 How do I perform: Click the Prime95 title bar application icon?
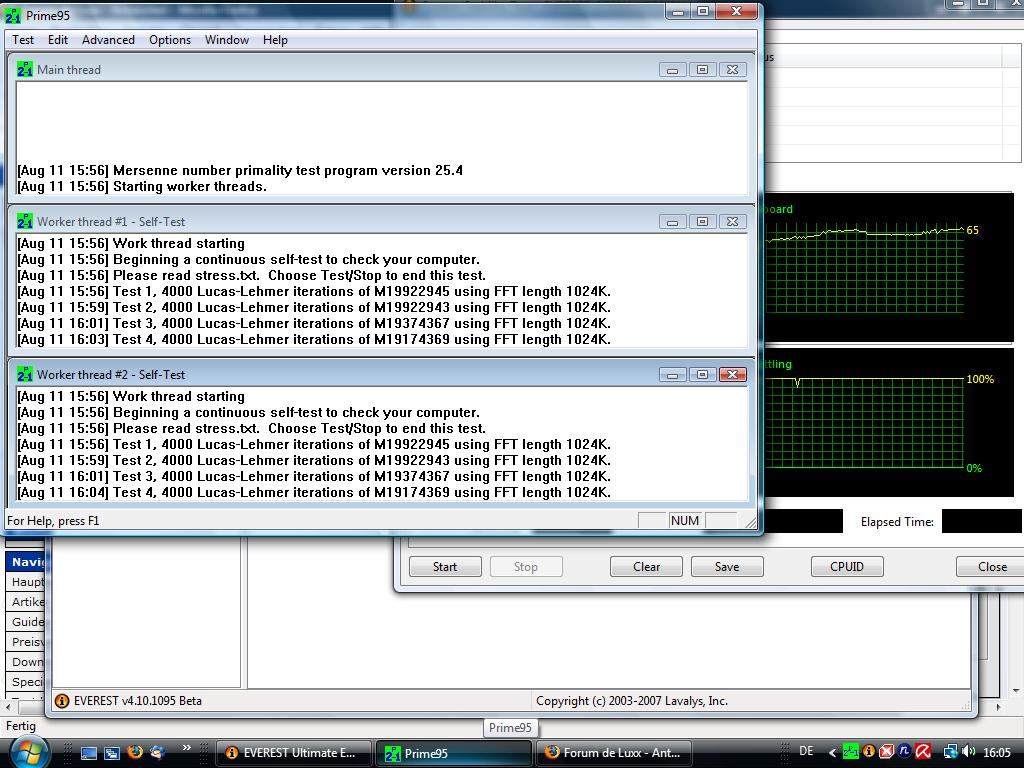(13, 16)
